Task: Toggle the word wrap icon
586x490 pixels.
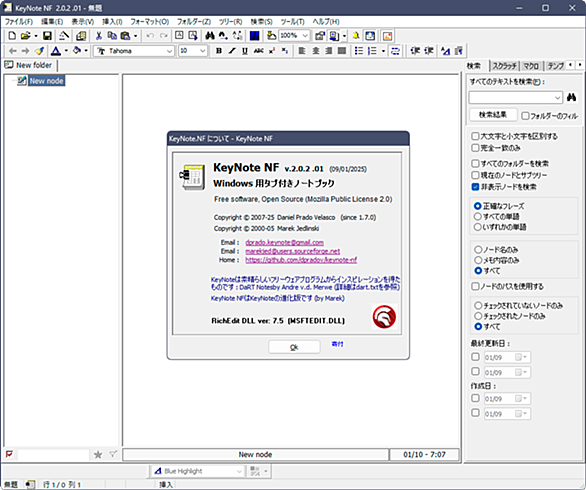Action: point(395,51)
